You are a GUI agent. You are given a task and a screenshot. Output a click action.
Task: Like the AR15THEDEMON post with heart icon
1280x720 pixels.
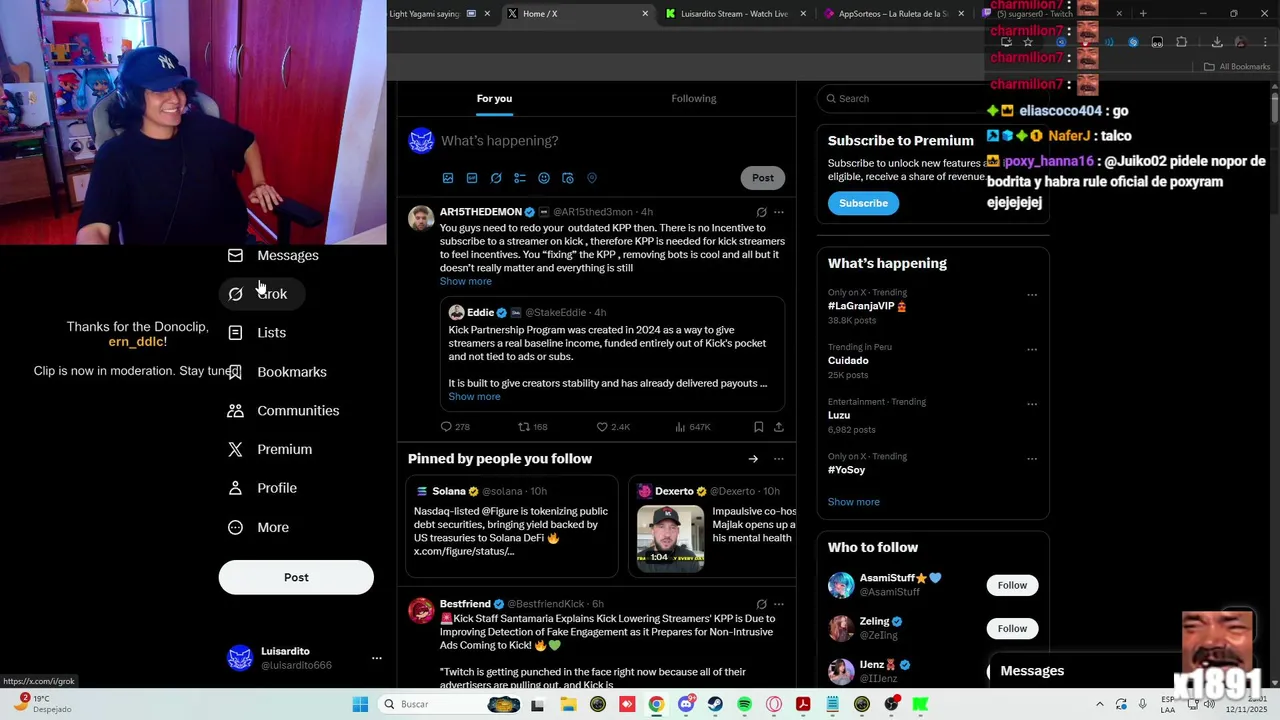click(x=602, y=427)
